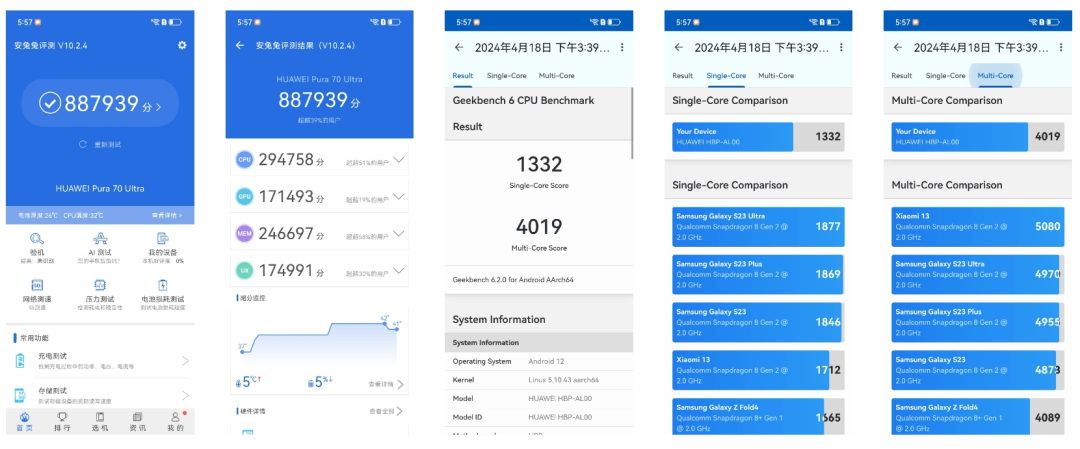Tap the 重新测试 retest refresh icon
Viewport: 1080px width, 449px height.
click(83, 145)
